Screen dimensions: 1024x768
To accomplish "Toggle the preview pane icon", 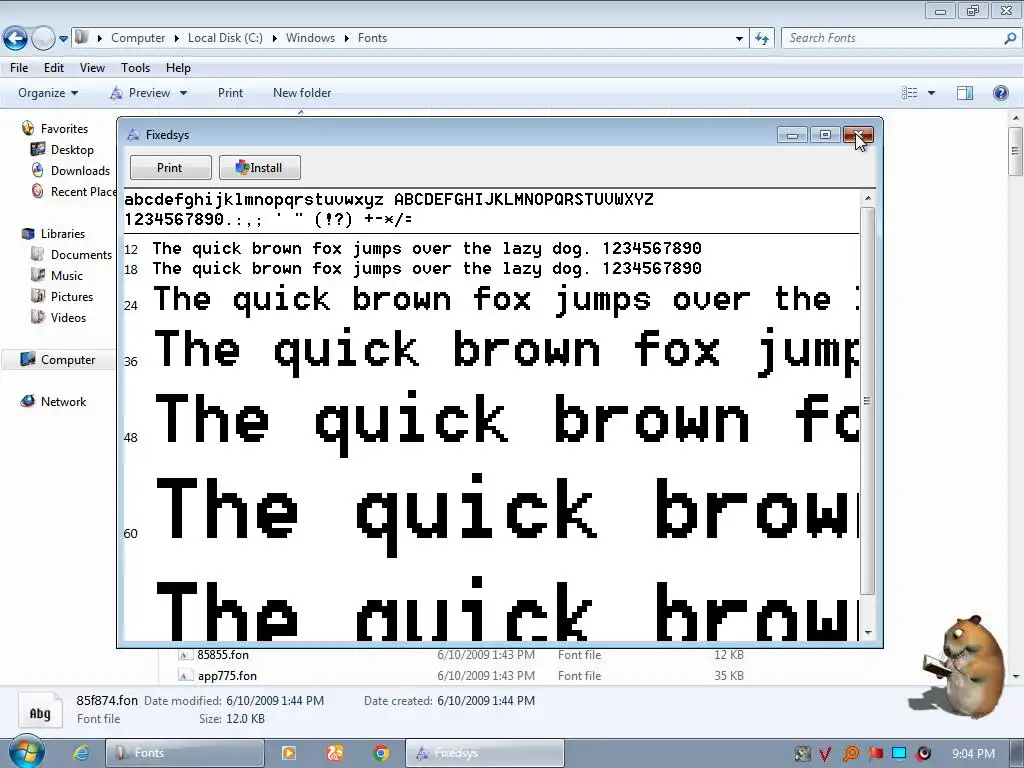I will [965, 93].
